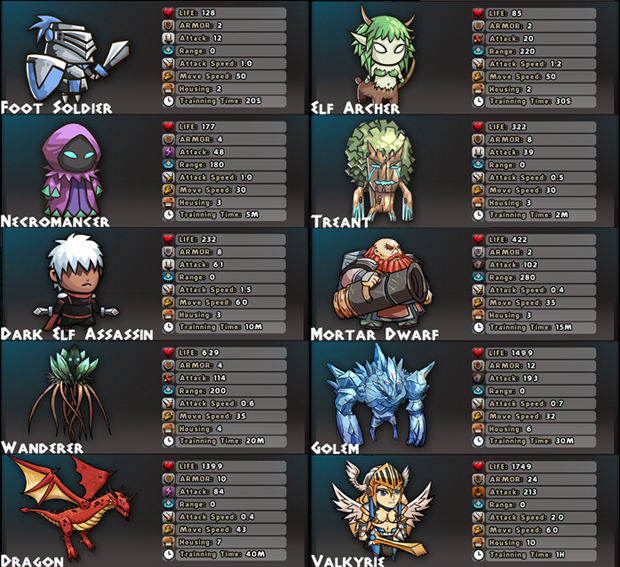Select the Elf Archer character portrait
This screenshot has width=620, height=567.
pyautogui.click(x=383, y=53)
